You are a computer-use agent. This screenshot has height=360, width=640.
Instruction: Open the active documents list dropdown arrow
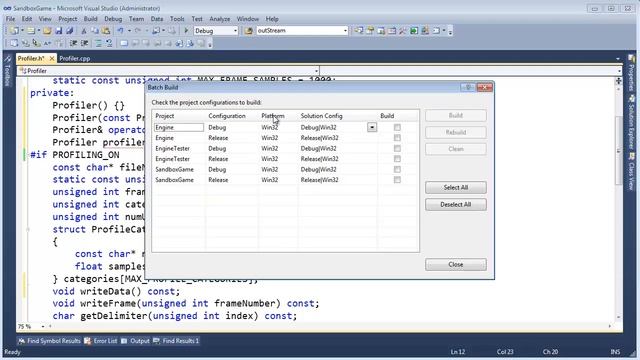[x=618, y=59]
